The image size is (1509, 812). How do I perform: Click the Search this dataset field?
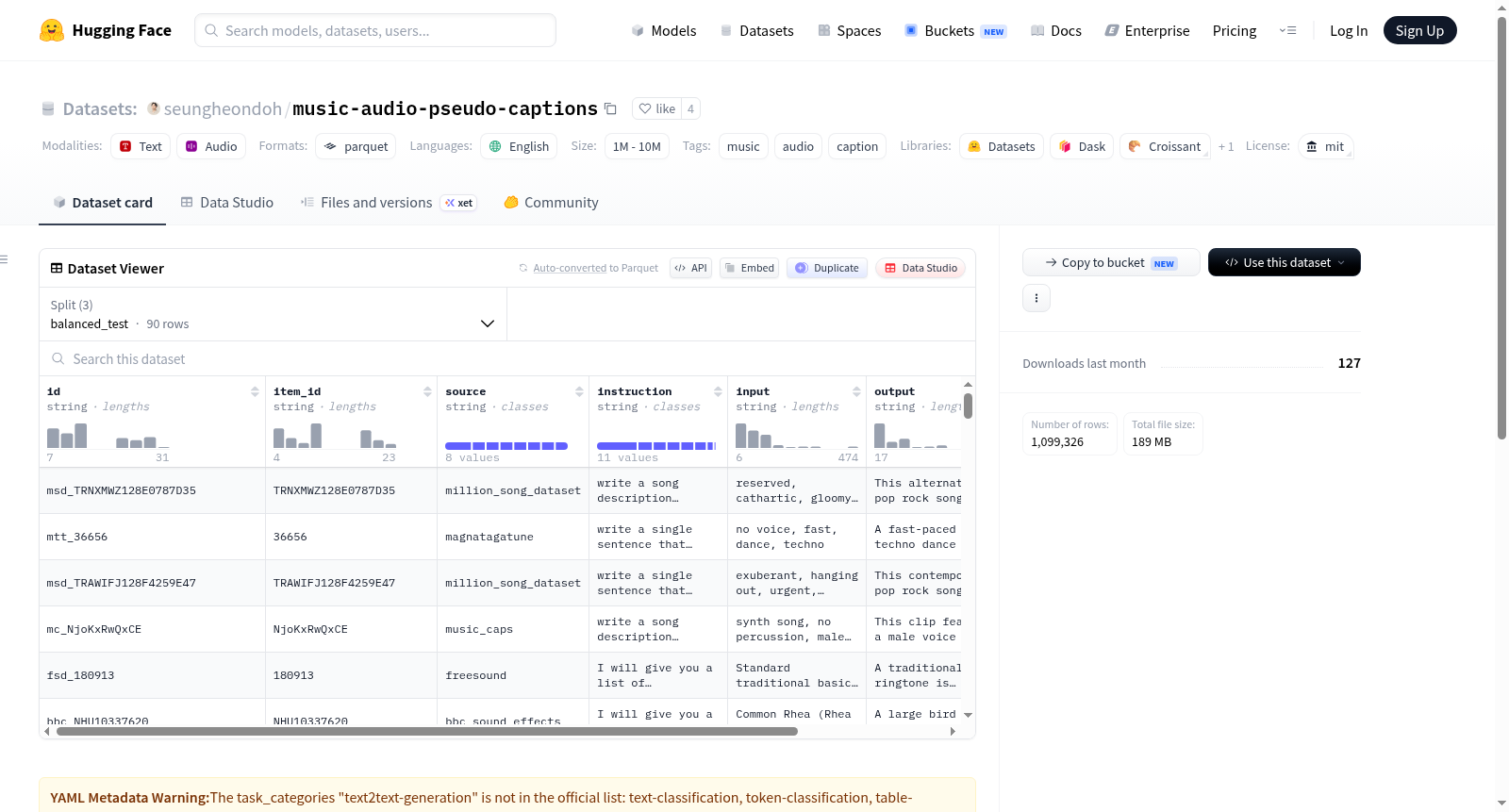tap(507, 359)
